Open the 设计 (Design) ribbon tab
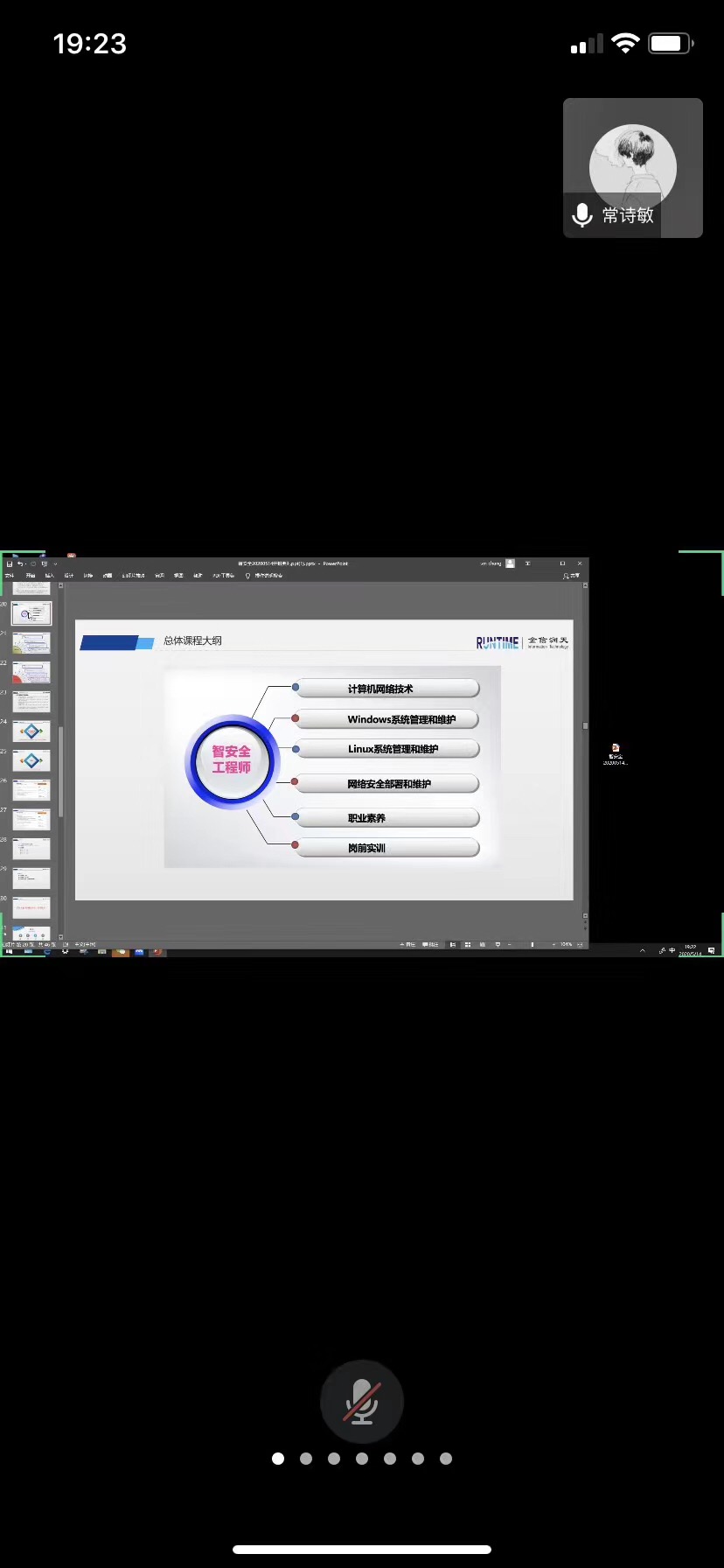The height and width of the screenshot is (1568, 724). coord(68,576)
